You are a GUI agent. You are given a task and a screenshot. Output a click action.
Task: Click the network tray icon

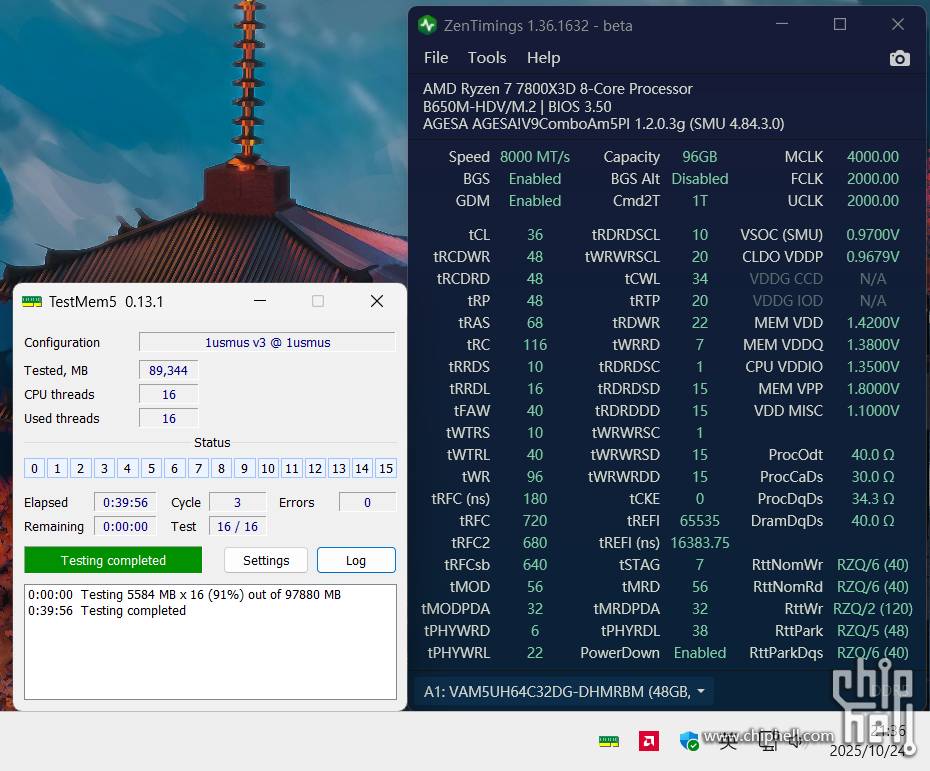pos(768,740)
